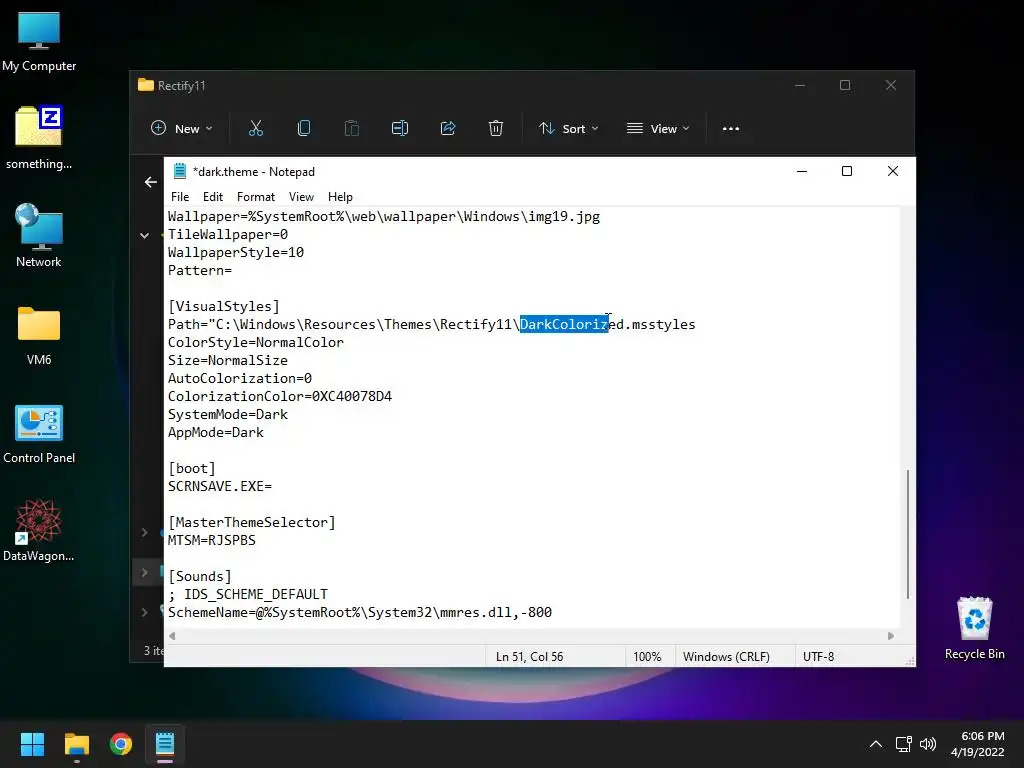Click the [VisualStyles] section header

tap(224, 306)
